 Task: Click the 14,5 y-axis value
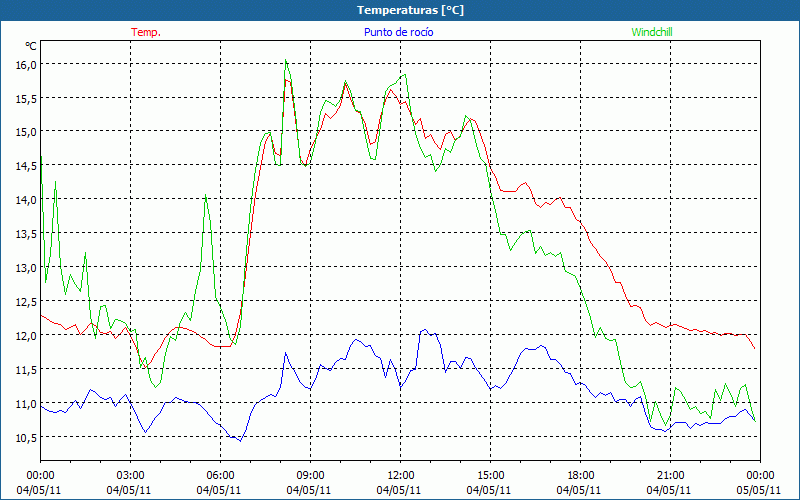tap(27, 166)
